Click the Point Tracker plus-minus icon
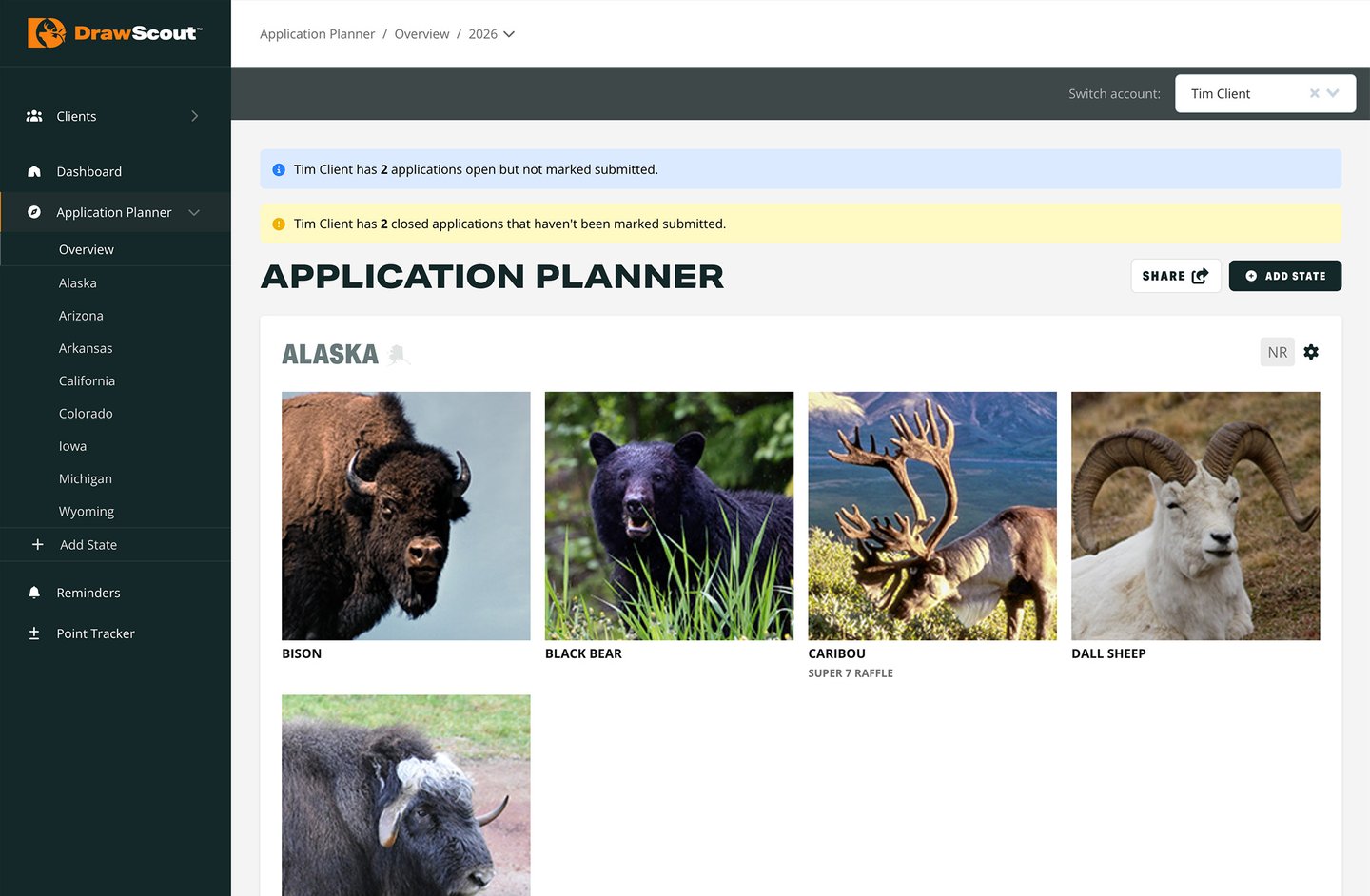This screenshot has height=896, width=1370. (34, 633)
